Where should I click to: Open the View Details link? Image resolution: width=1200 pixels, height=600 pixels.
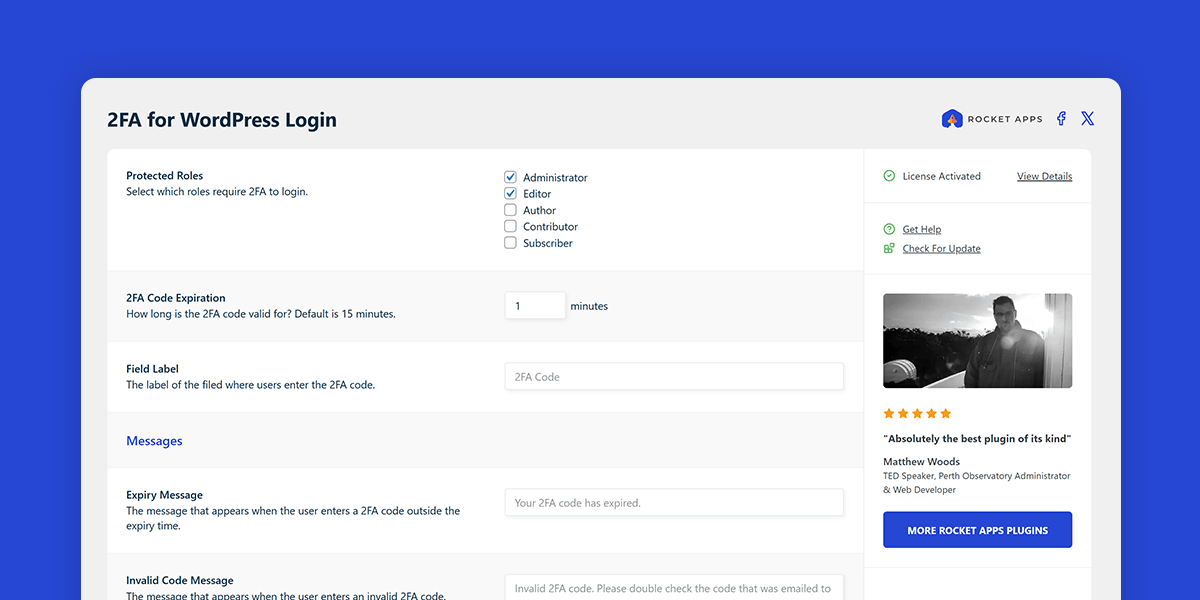tap(1044, 176)
